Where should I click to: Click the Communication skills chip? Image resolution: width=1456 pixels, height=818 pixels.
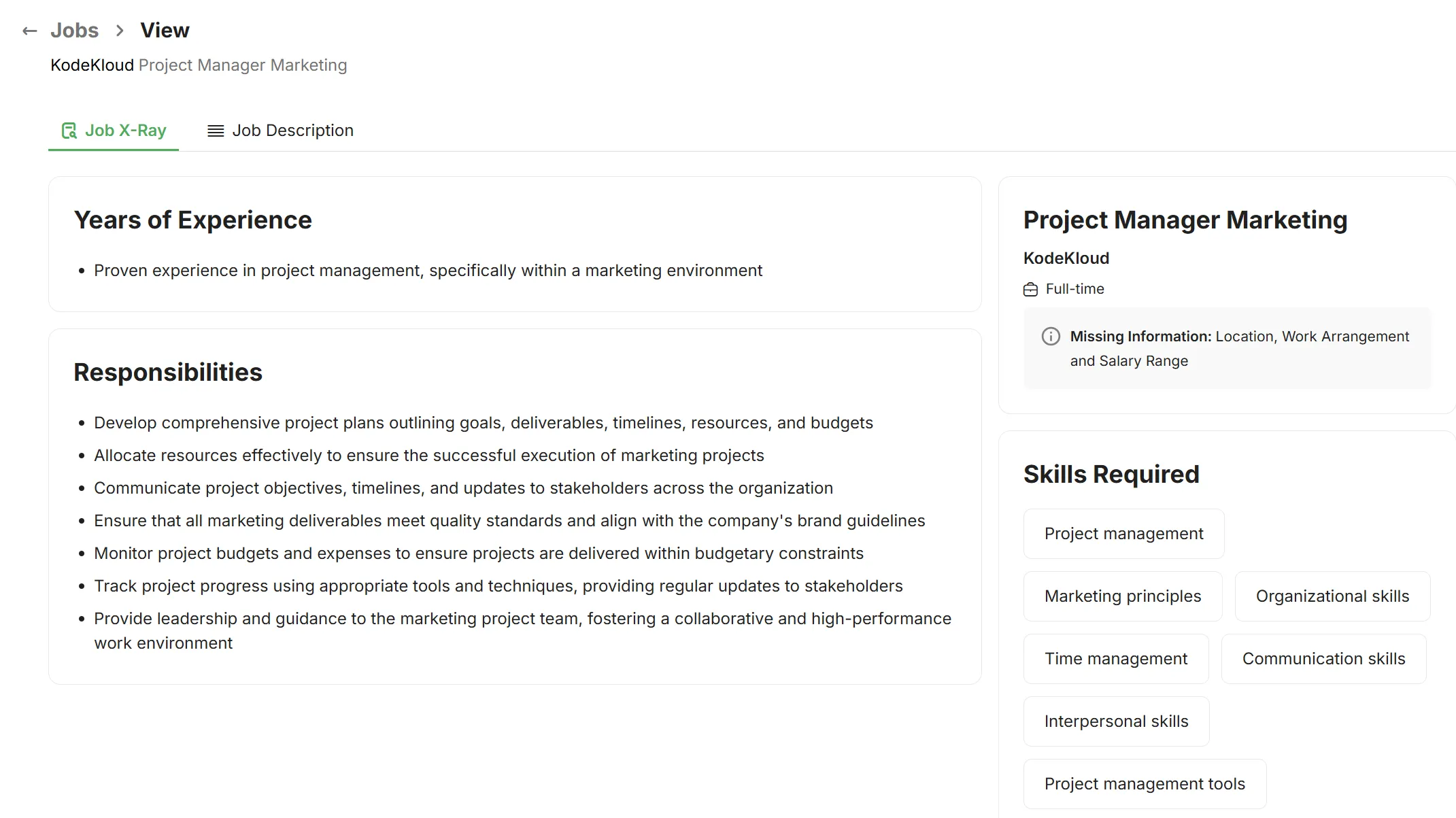pos(1324,658)
